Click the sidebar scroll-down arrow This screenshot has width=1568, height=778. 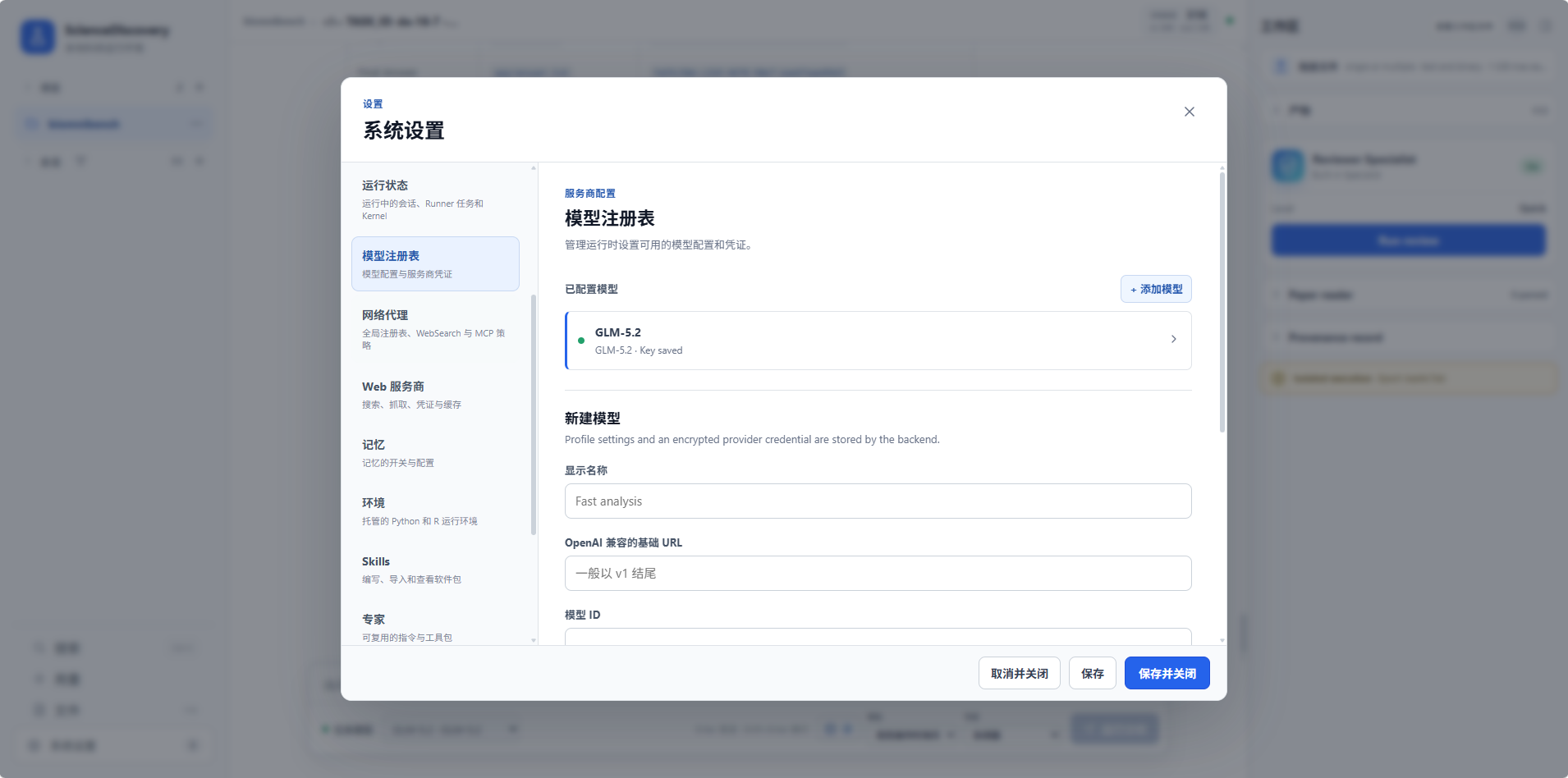tap(534, 640)
